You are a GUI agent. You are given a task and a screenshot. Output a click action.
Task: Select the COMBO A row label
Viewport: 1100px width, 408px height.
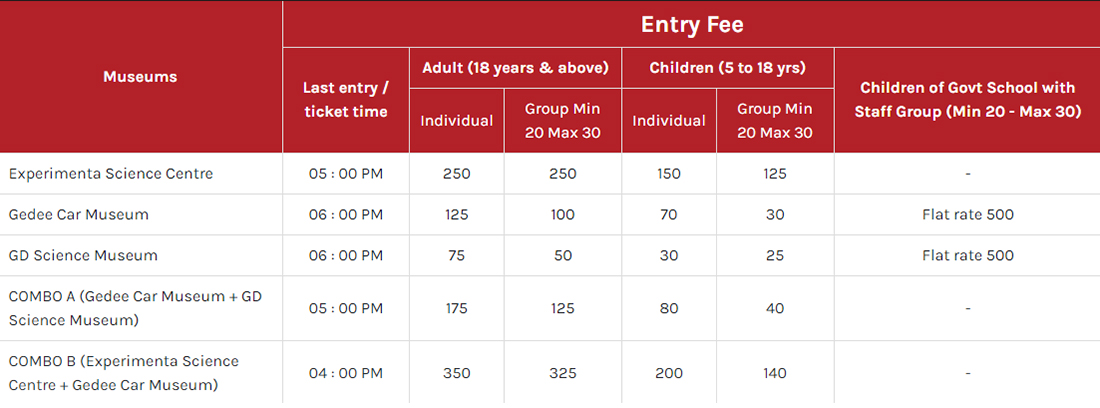[x=135, y=308]
